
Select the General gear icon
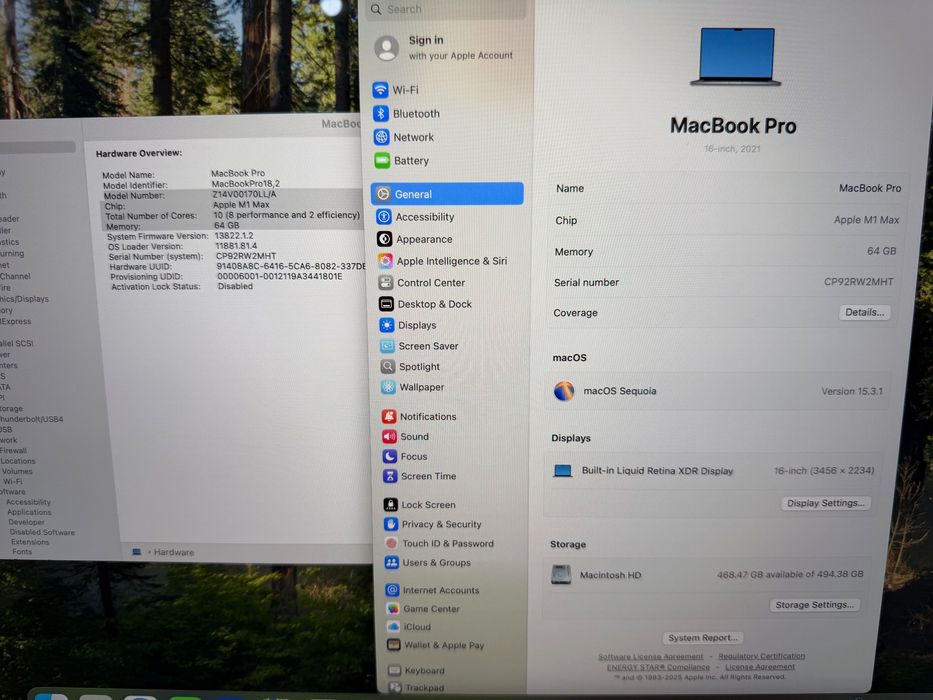point(384,194)
